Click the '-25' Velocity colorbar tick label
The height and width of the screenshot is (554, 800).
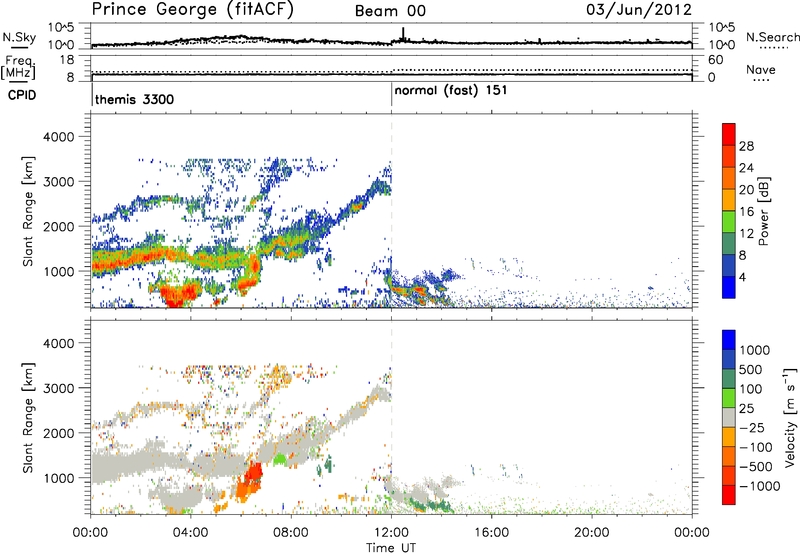(752, 427)
